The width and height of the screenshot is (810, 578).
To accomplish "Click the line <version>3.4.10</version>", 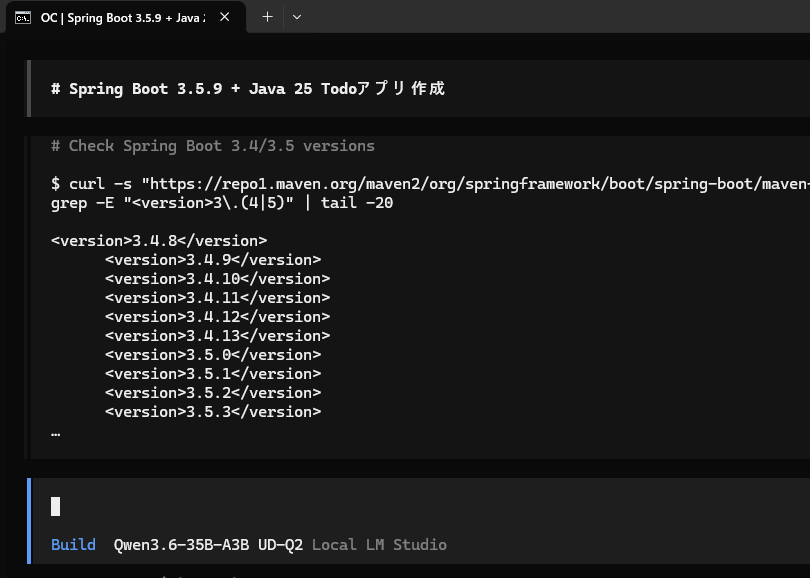I will pos(217,279).
